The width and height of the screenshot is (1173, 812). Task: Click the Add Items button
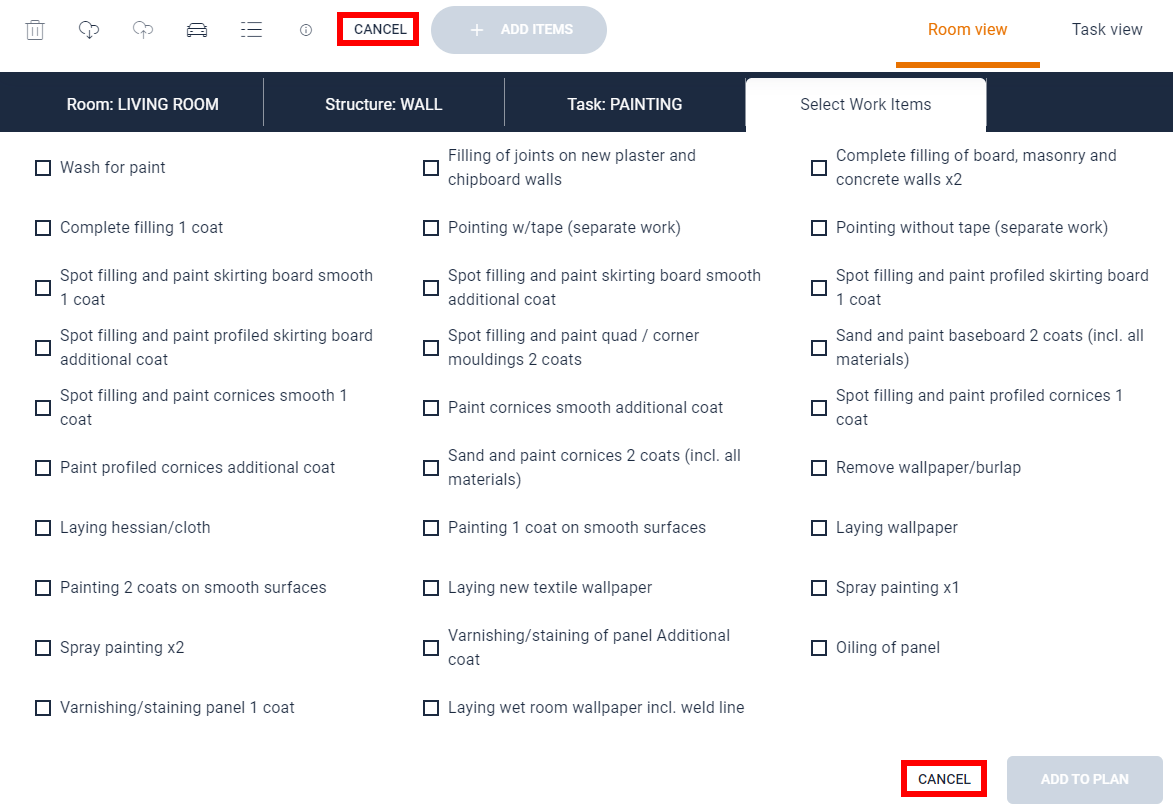[519, 30]
